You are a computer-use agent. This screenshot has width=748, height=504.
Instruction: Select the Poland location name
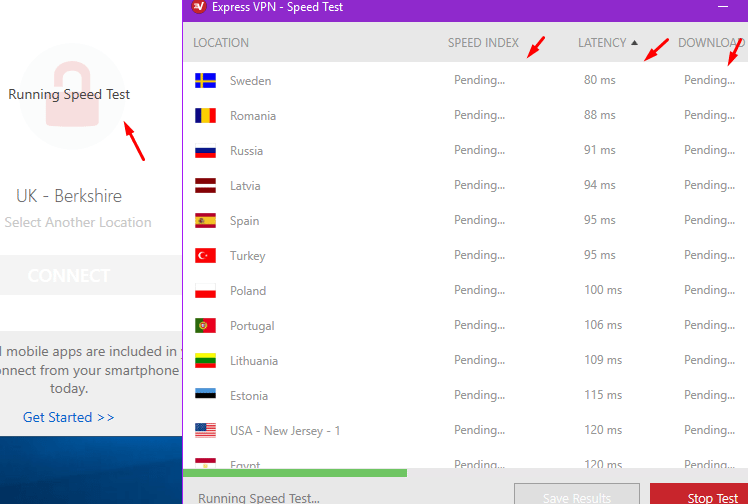pyautogui.click(x=248, y=291)
